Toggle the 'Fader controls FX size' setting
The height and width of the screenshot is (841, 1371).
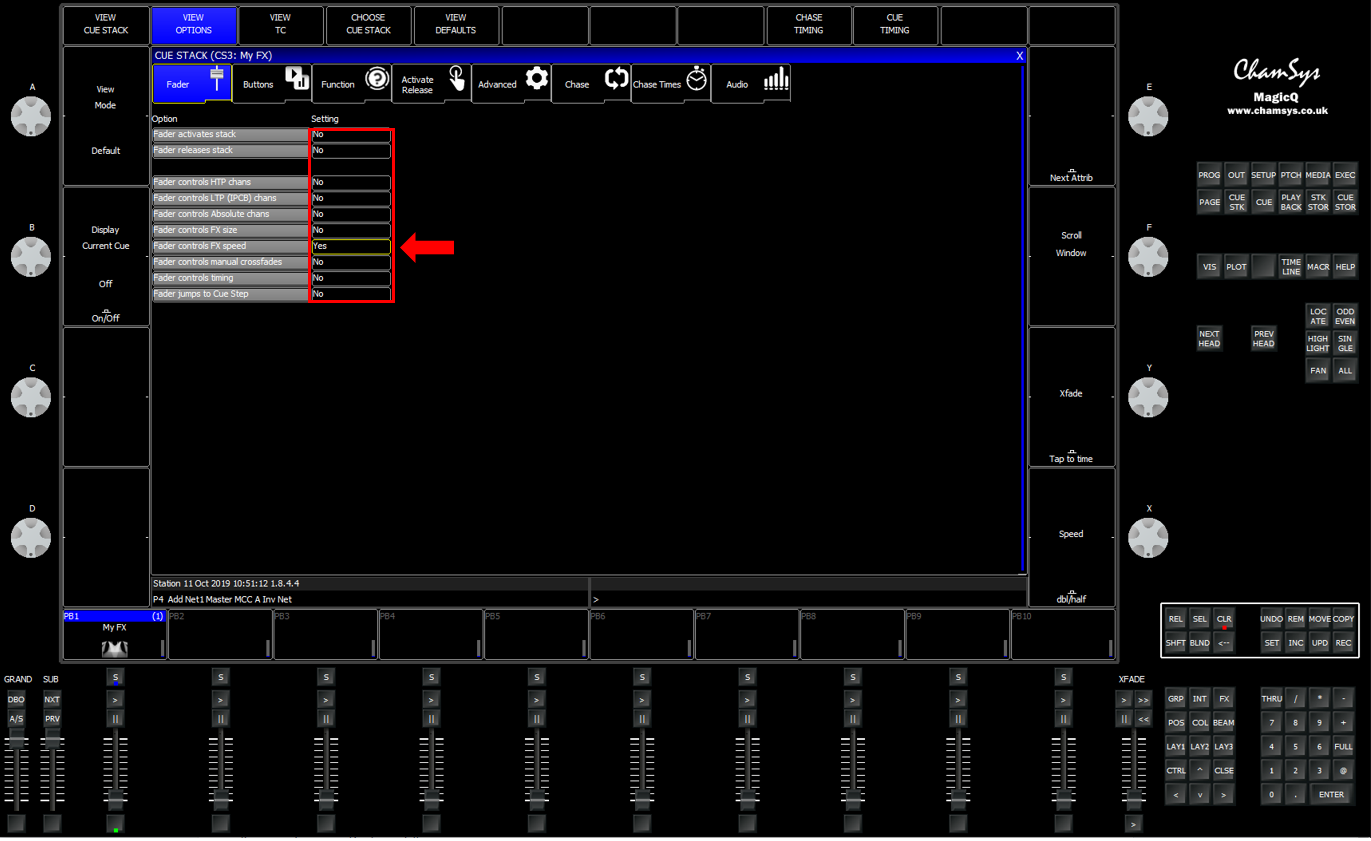[351, 230]
